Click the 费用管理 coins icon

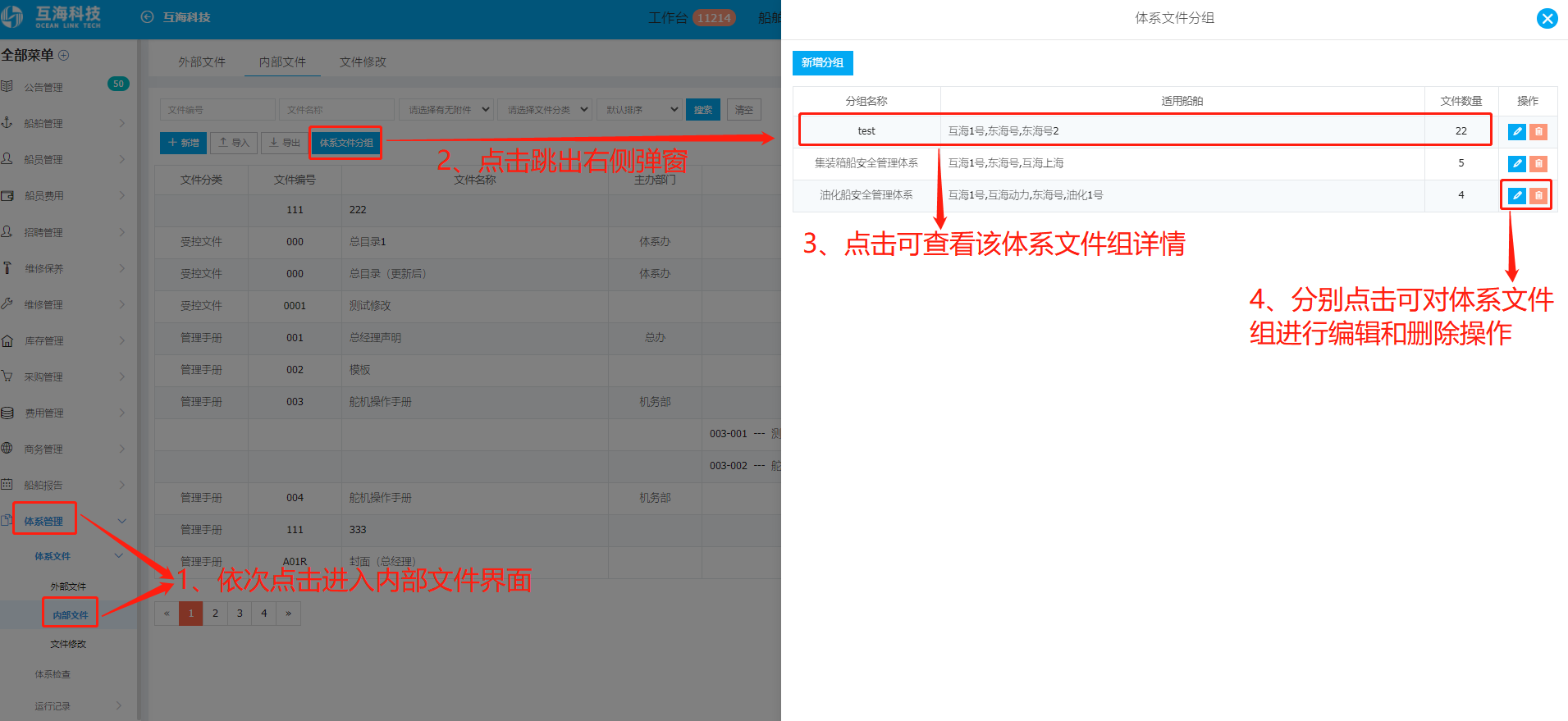7,413
